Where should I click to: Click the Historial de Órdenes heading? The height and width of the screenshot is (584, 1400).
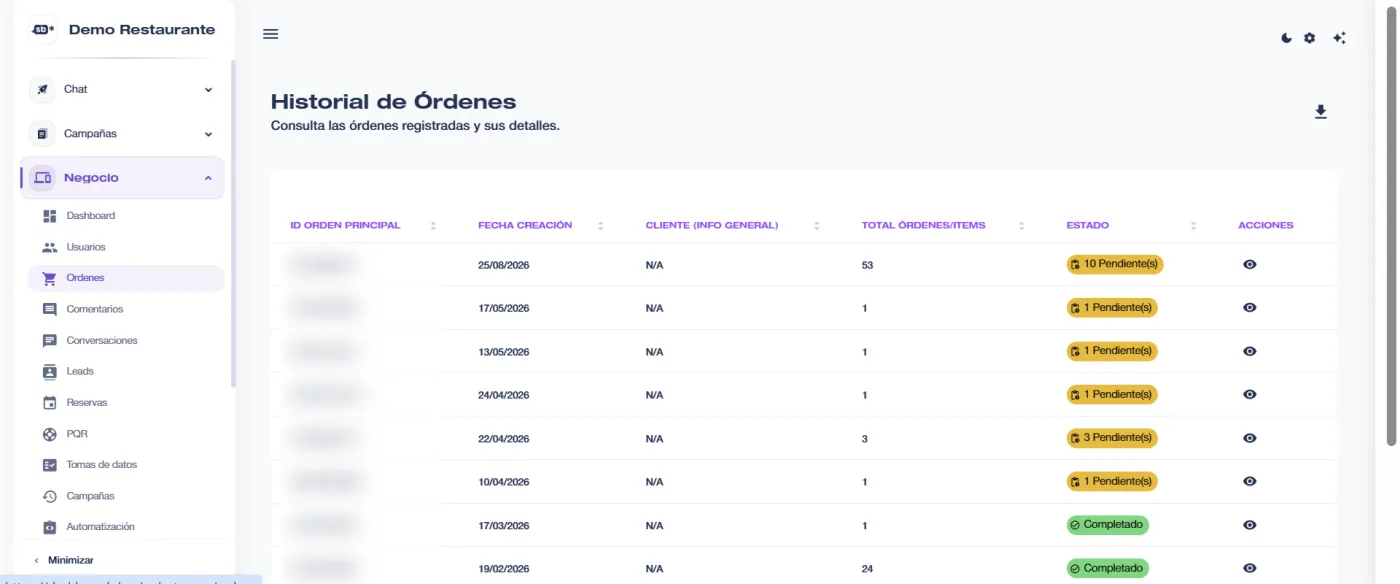click(393, 101)
